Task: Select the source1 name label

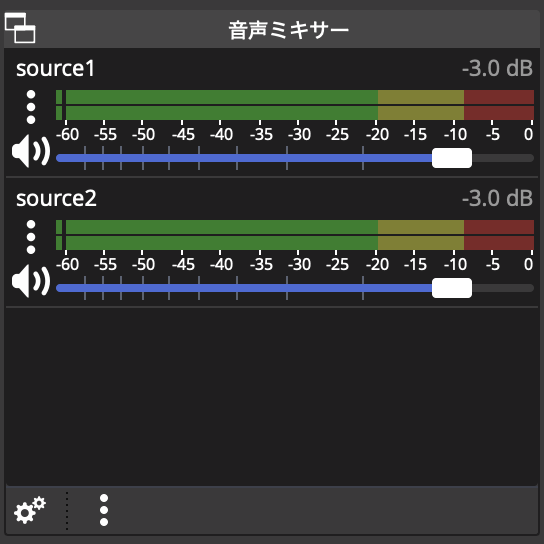Action: coord(56,69)
